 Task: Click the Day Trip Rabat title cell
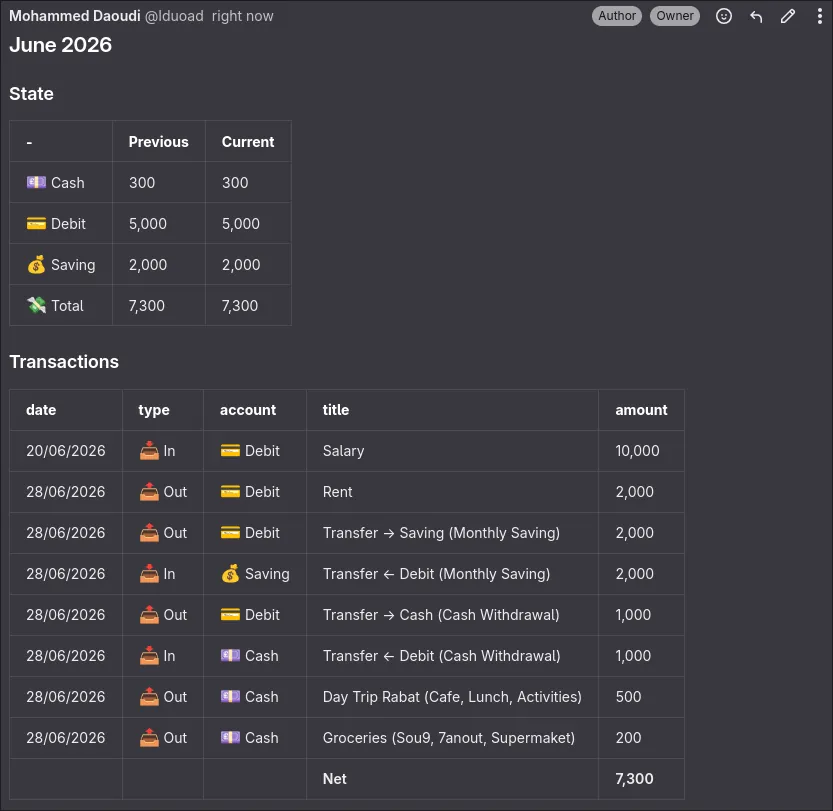tap(452, 697)
